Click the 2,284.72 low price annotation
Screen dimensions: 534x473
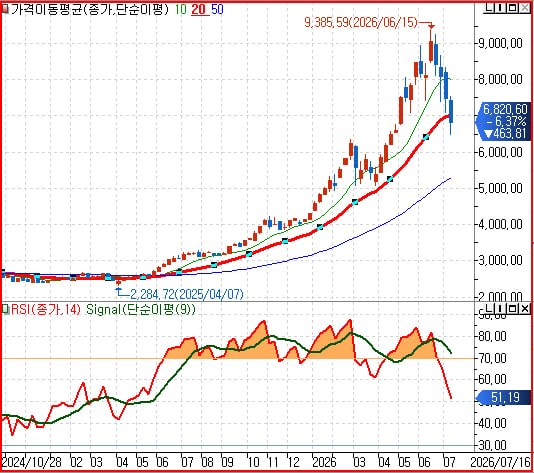click(187, 294)
